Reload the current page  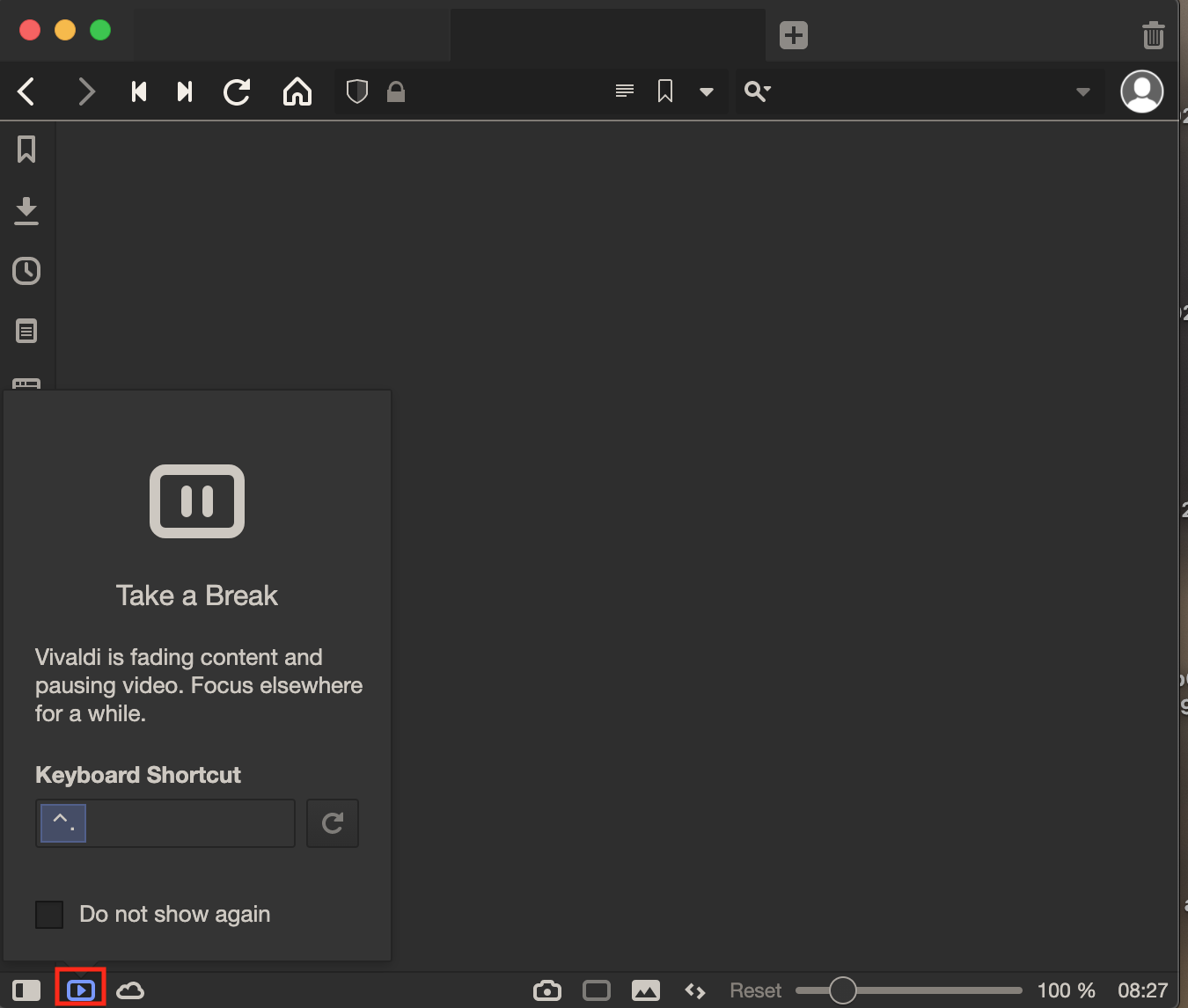click(x=237, y=91)
